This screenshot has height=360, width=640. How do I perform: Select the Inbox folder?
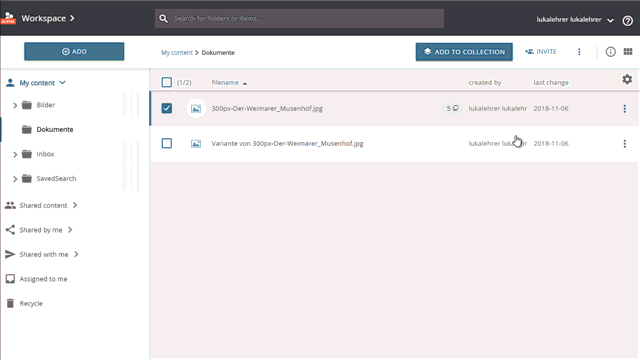45,154
